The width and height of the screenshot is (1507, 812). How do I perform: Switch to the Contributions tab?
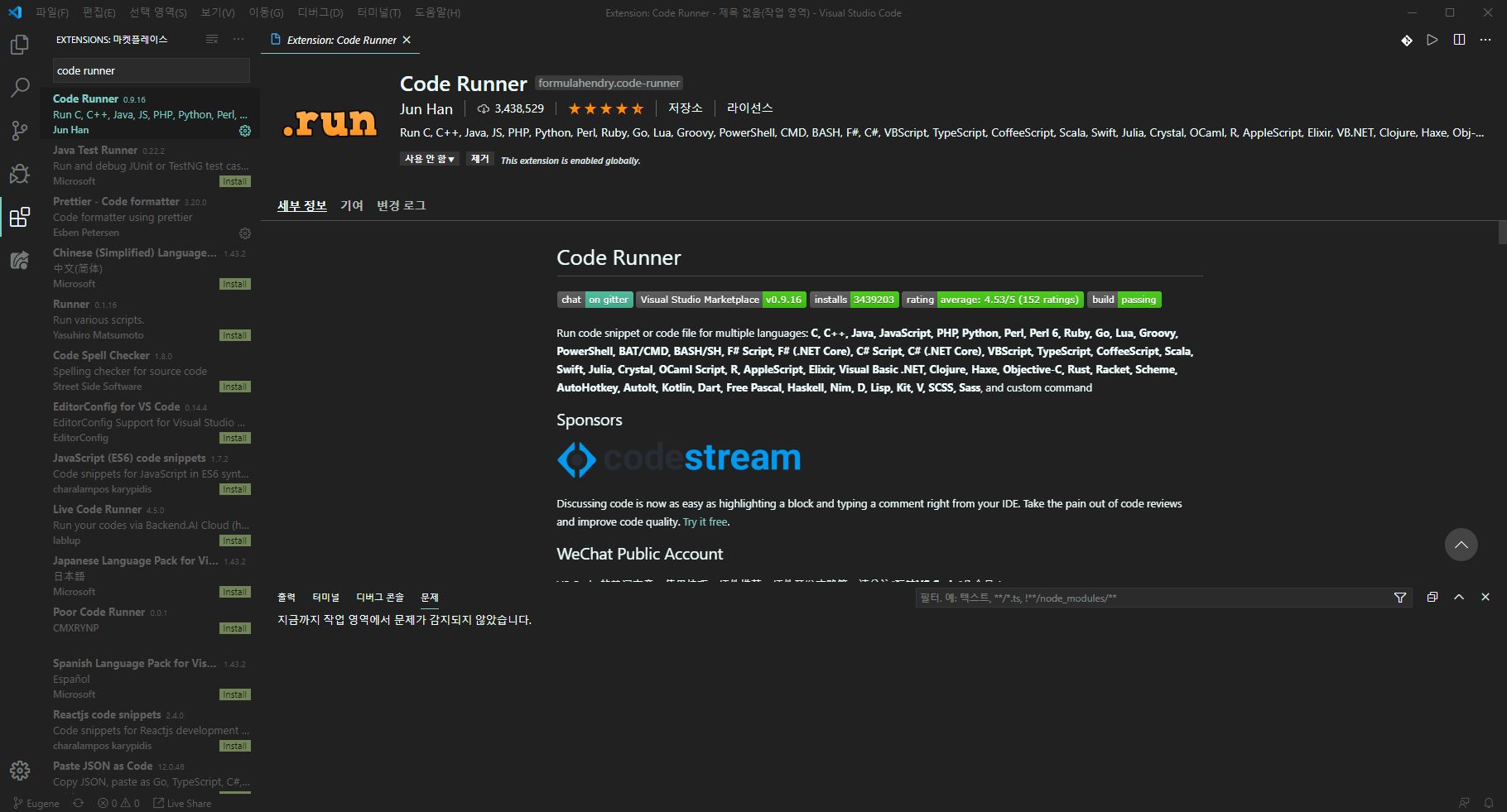(x=352, y=205)
